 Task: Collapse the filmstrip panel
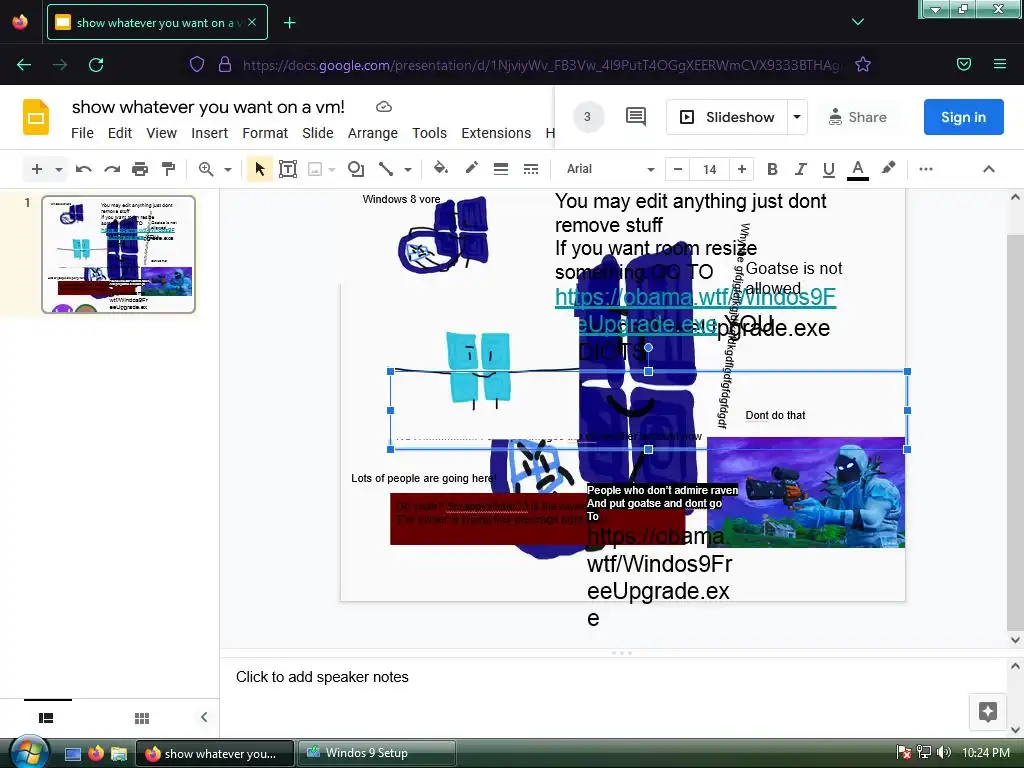(x=204, y=717)
